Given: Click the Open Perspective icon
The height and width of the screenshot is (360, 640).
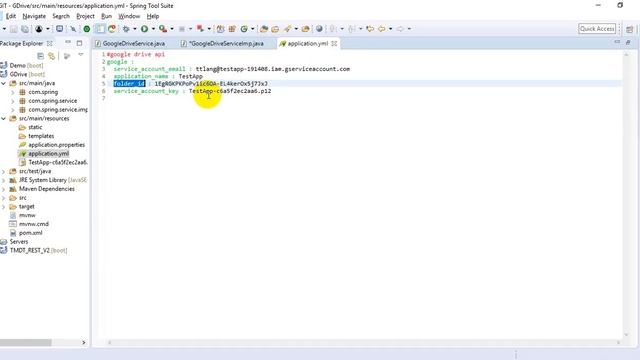Looking at the screenshot, I should pos(630,29).
